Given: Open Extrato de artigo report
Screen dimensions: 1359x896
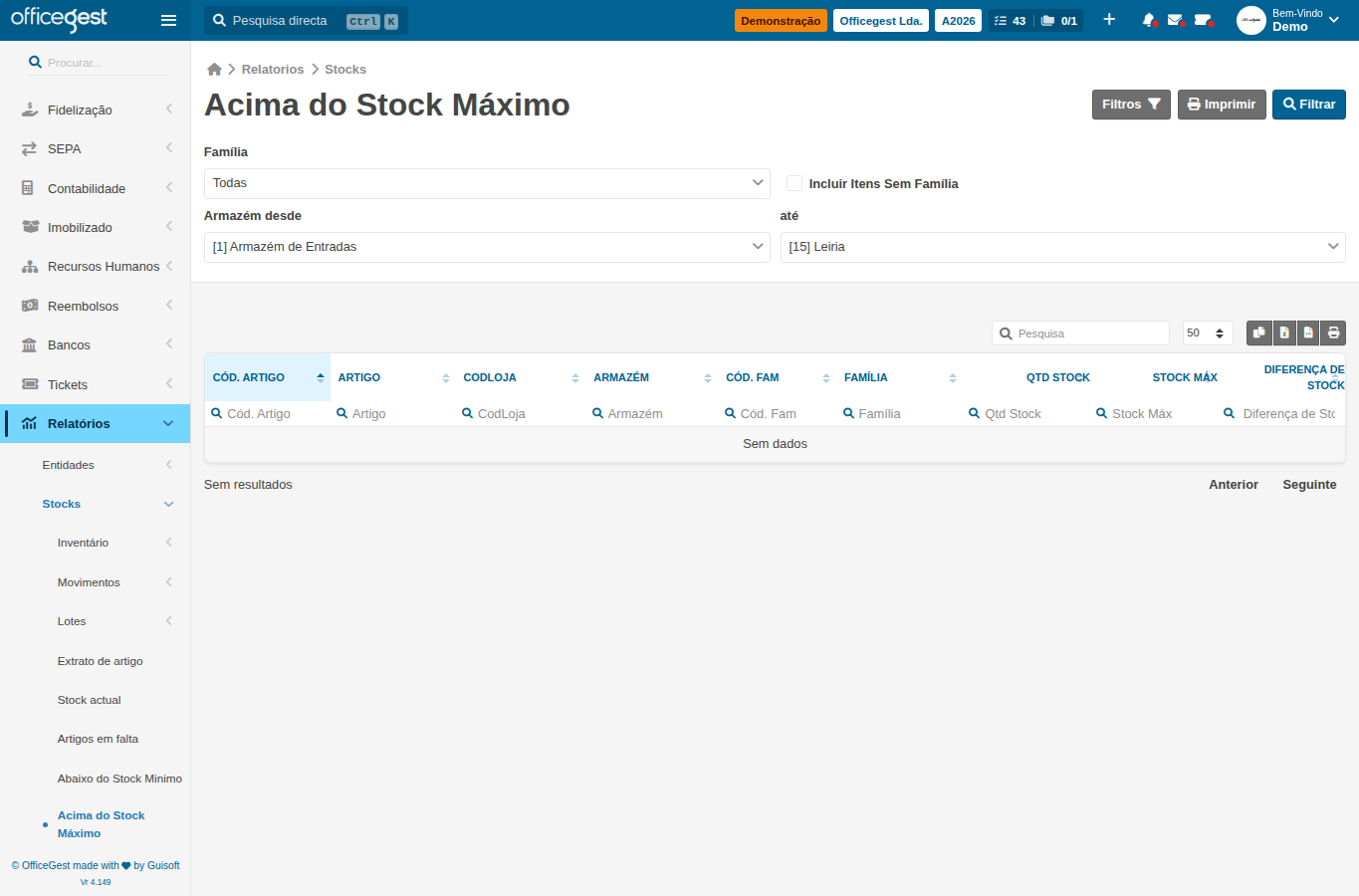Looking at the screenshot, I should [x=100, y=661].
